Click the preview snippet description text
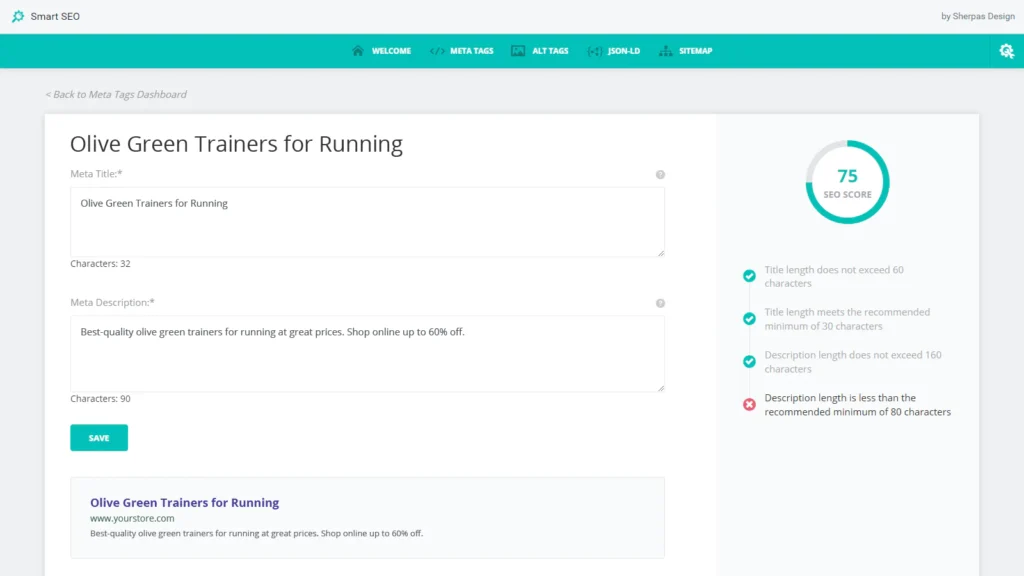 [x=257, y=534]
